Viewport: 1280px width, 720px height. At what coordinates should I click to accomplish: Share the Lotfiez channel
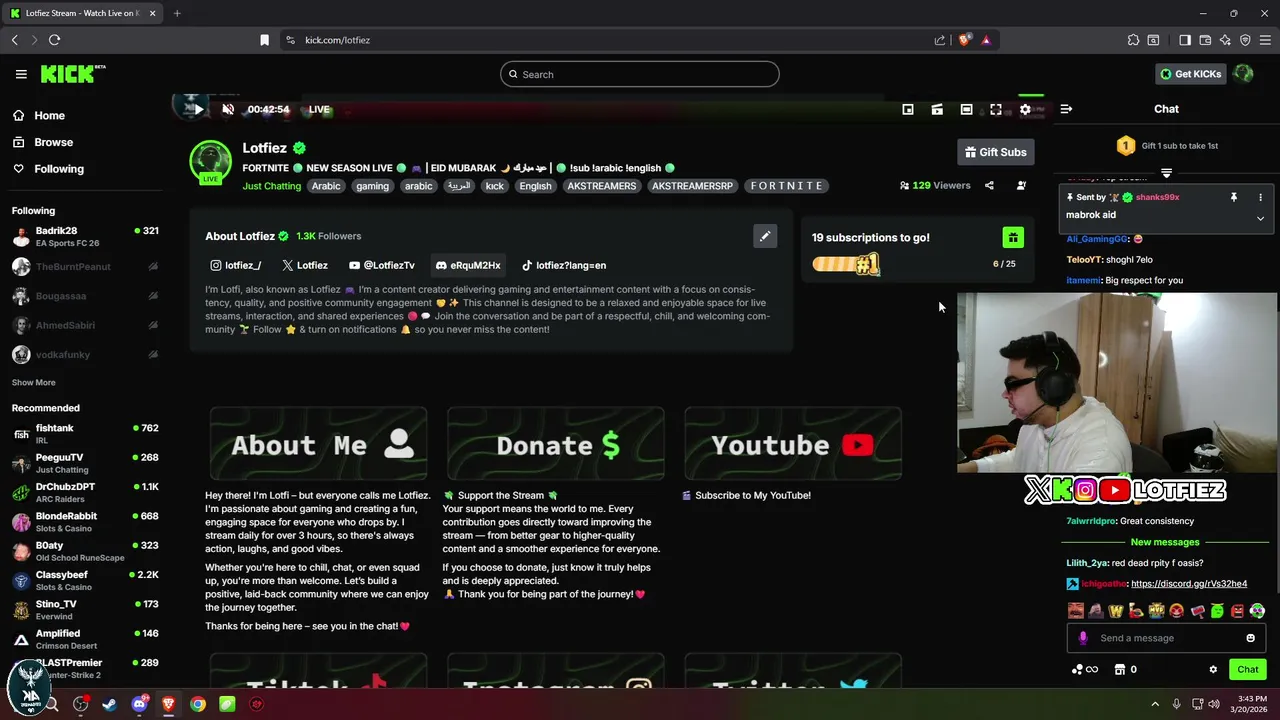(x=989, y=185)
